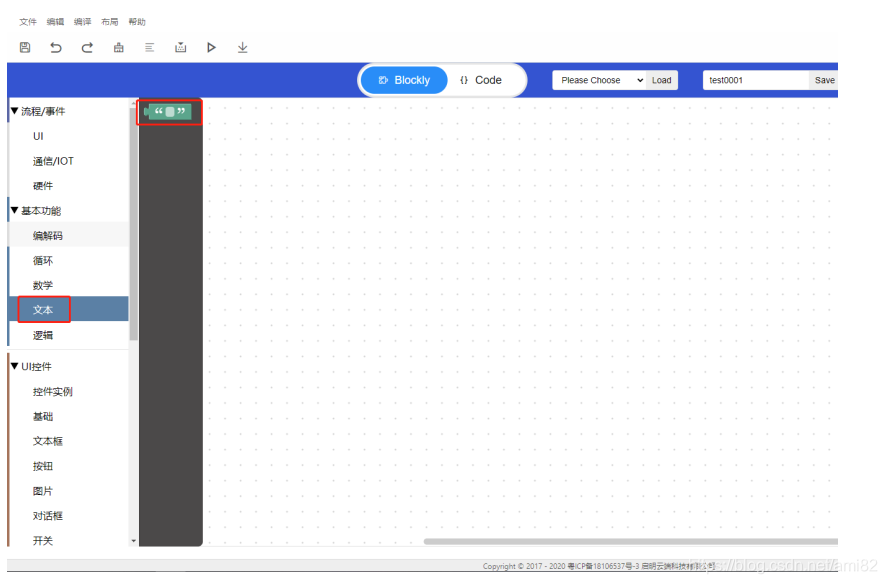
Task: Click the text string block in flyout
Action: 168,111
